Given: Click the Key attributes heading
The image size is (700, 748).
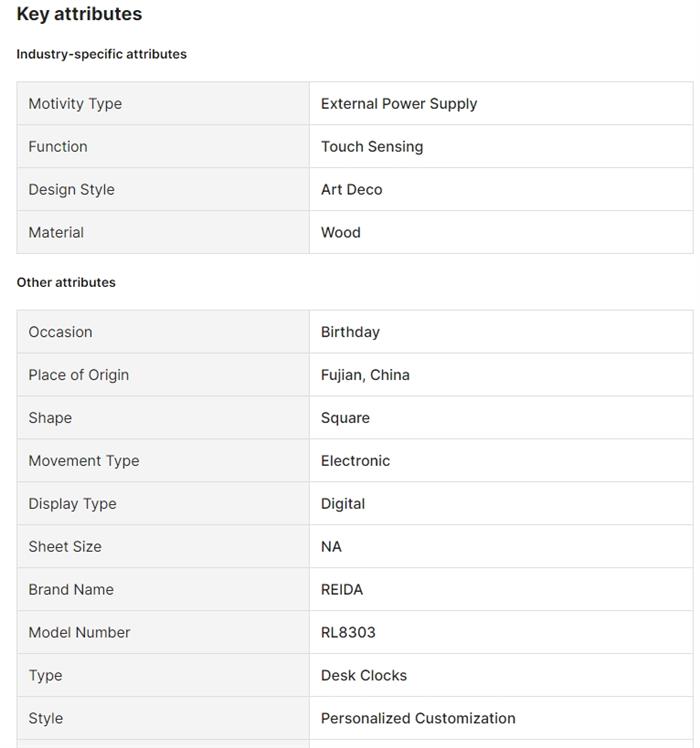Looking at the screenshot, I should 79,14.
